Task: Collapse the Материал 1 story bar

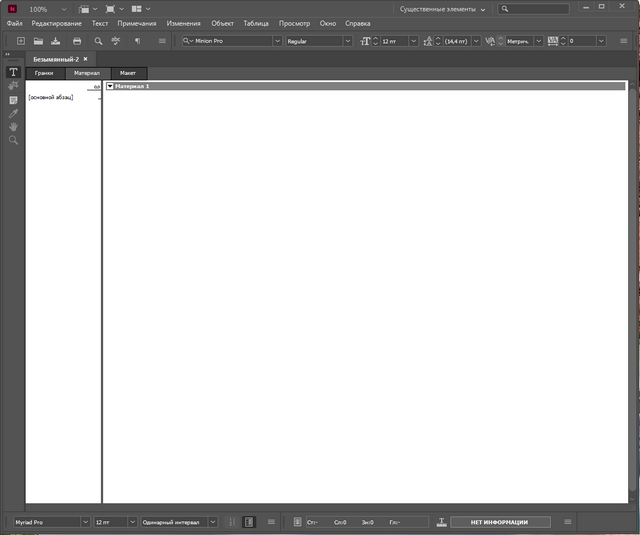Action: [x=110, y=87]
